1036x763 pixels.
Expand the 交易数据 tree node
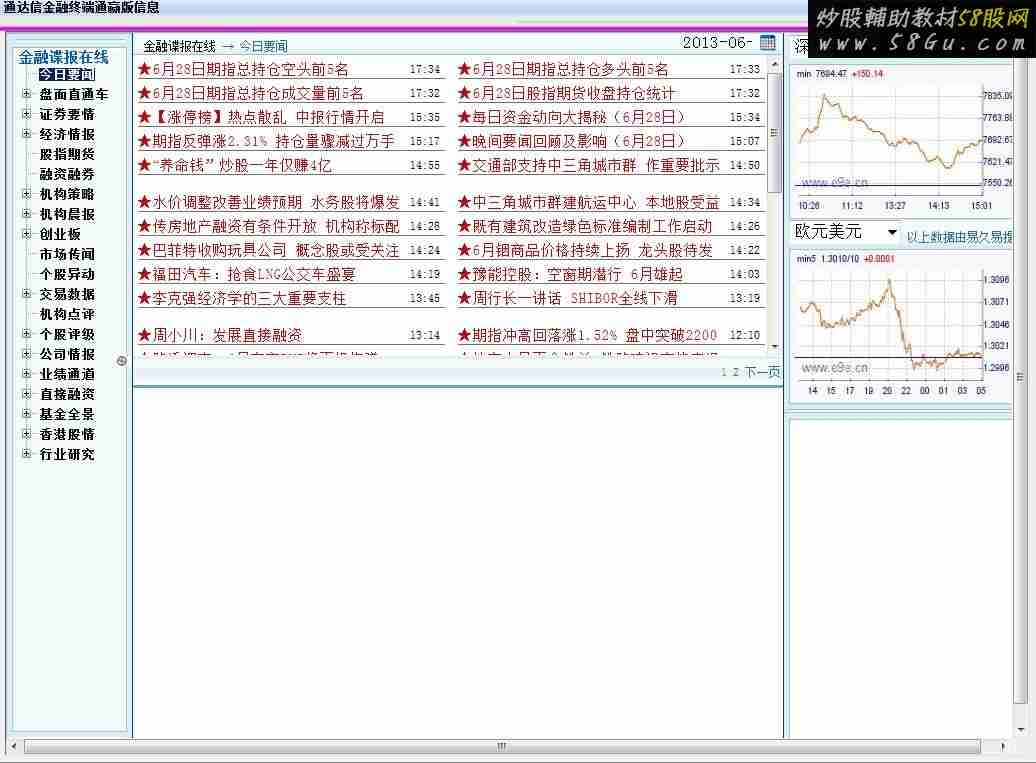coord(26,293)
